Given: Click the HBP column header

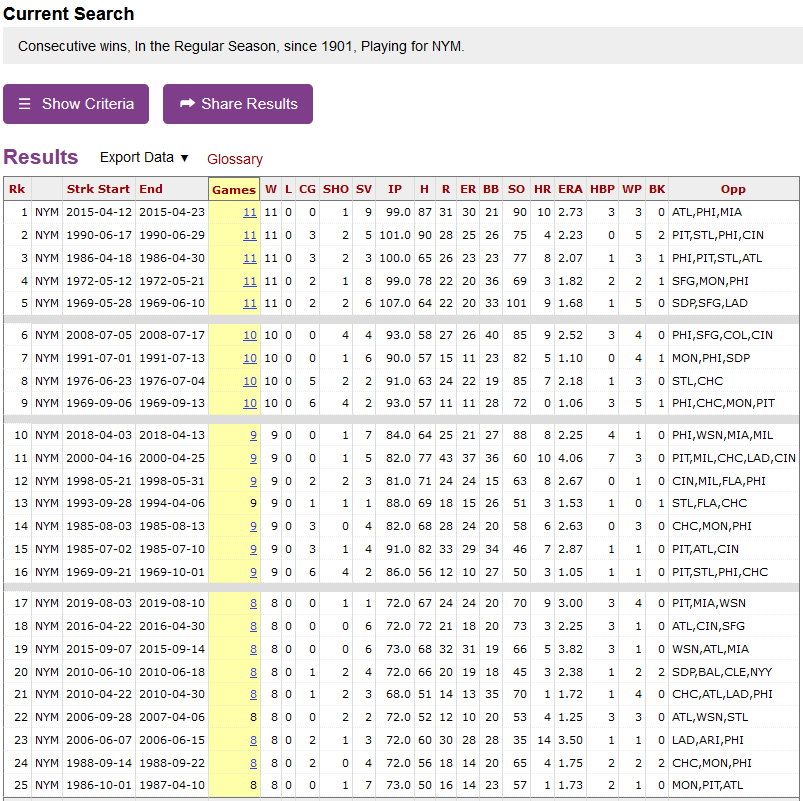Looking at the screenshot, I should [602, 189].
